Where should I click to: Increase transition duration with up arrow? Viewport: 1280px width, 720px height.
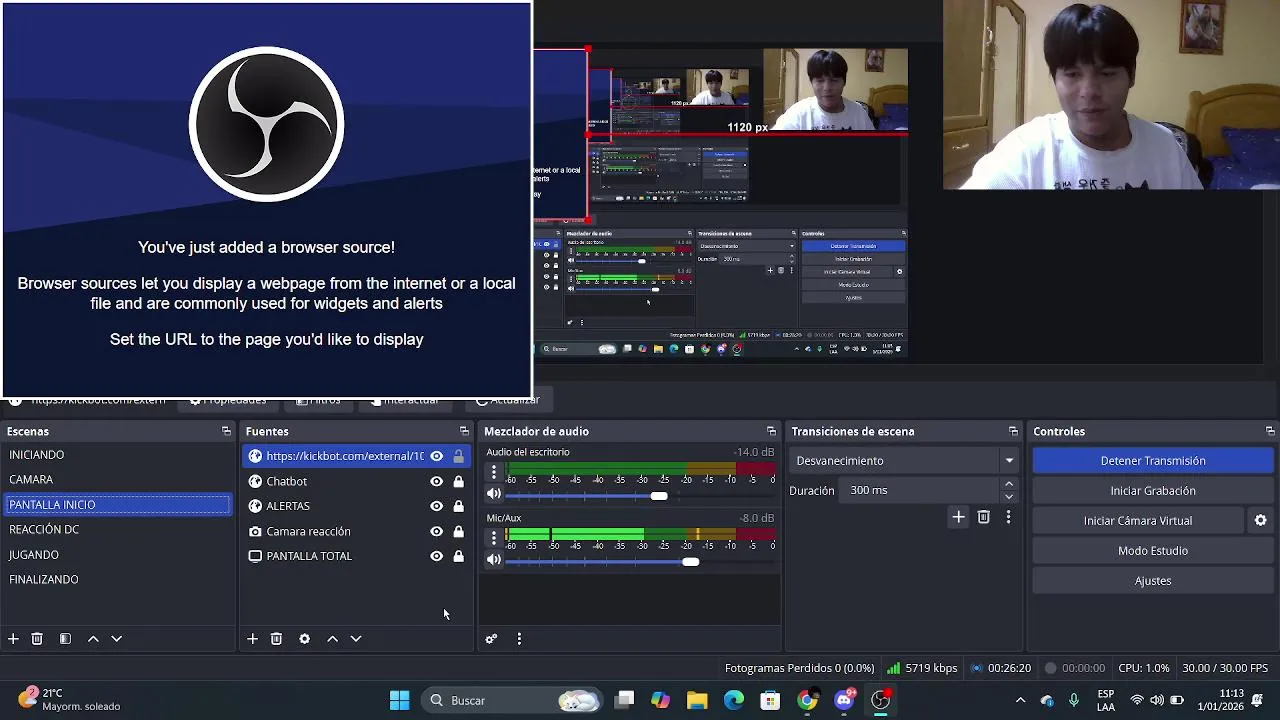(1009, 484)
